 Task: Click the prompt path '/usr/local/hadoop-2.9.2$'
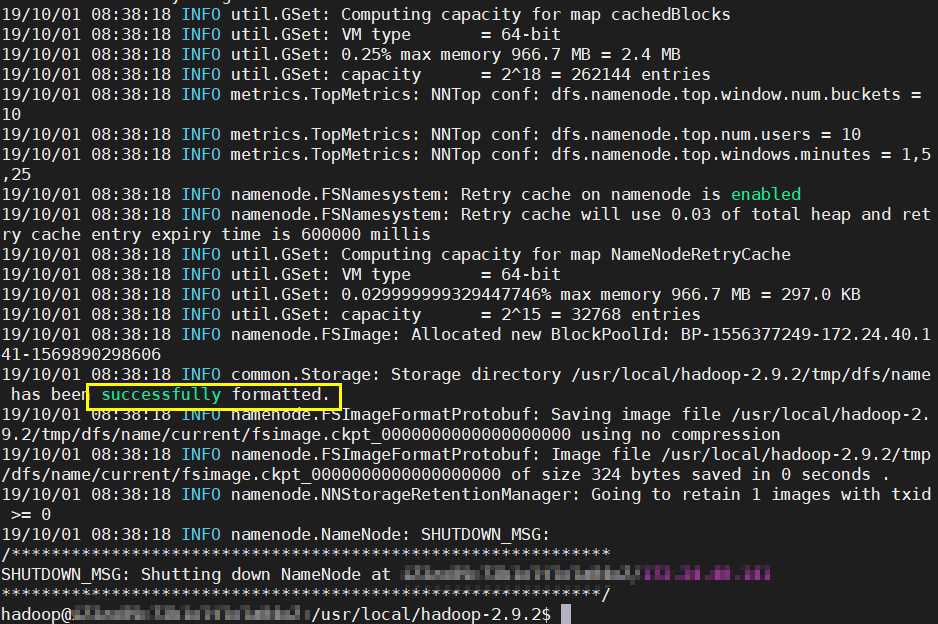[431, 615]
